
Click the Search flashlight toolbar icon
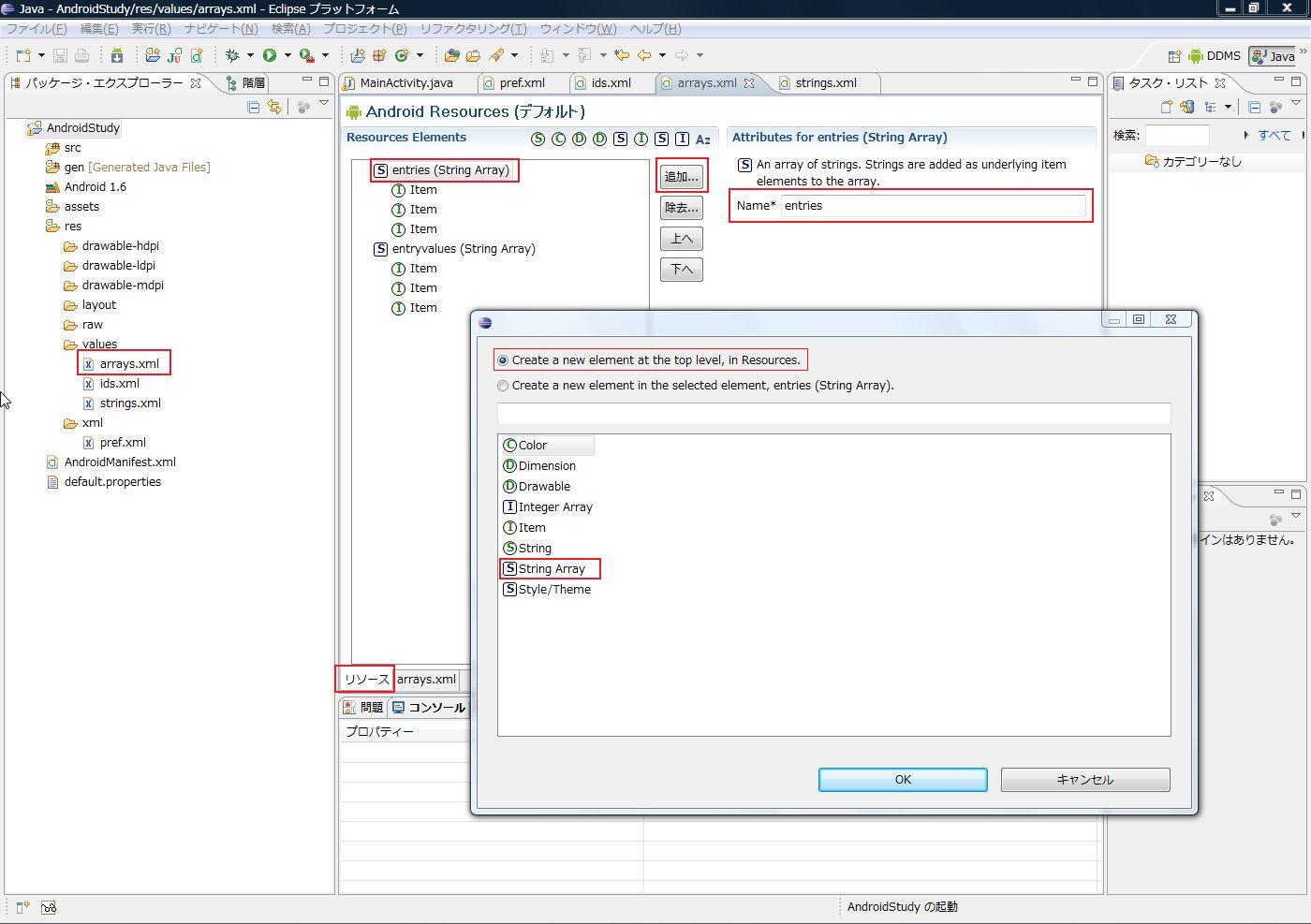click(x=496, y=56)
